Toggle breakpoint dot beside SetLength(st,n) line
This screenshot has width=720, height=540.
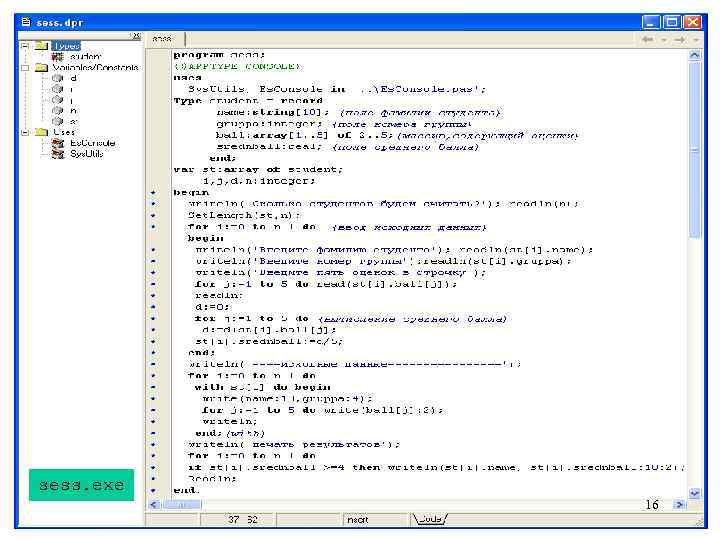(x=153, y=215)
